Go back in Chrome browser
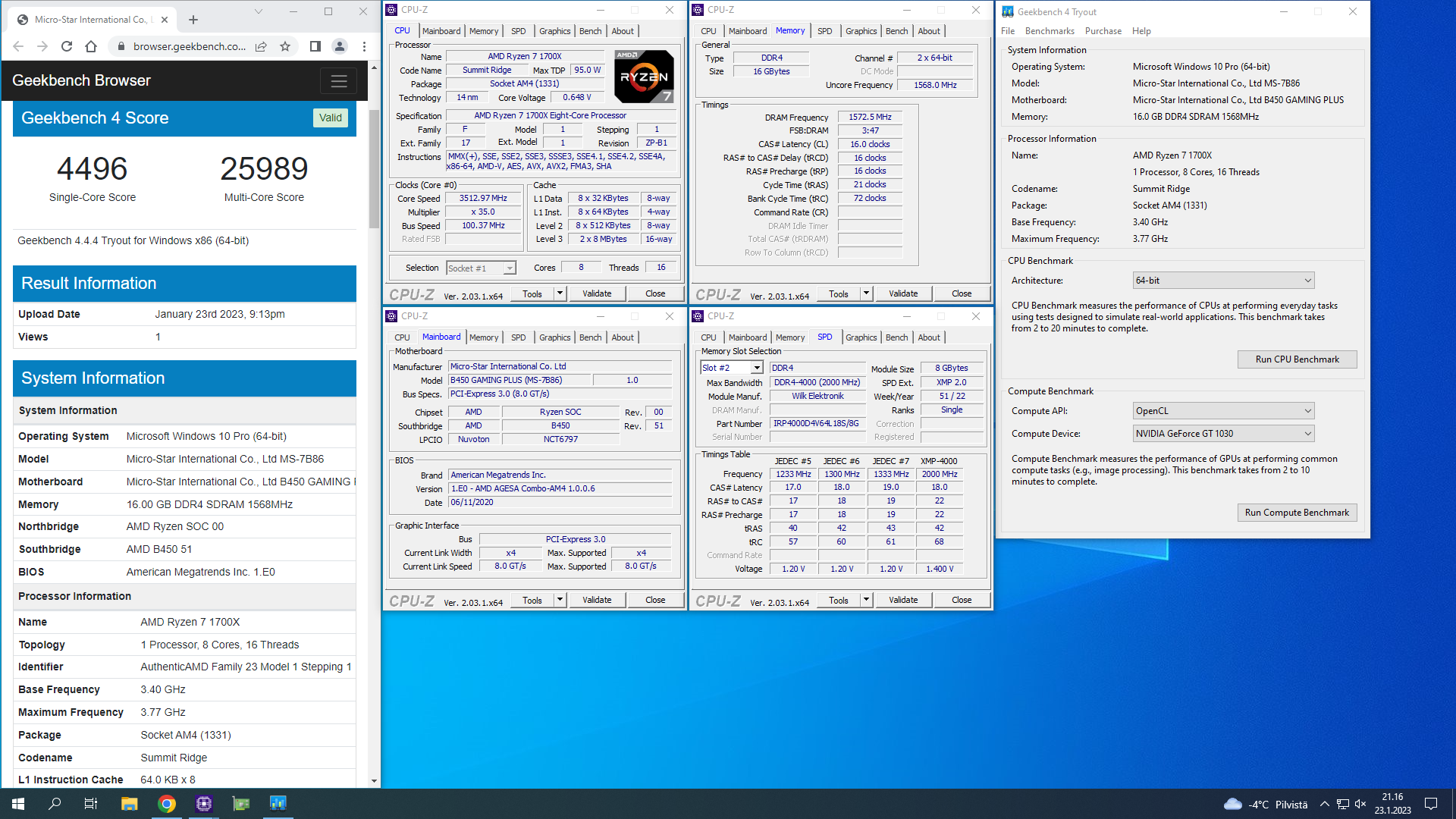This screenshot has width=1456, height=819. (x=18, y=46)
